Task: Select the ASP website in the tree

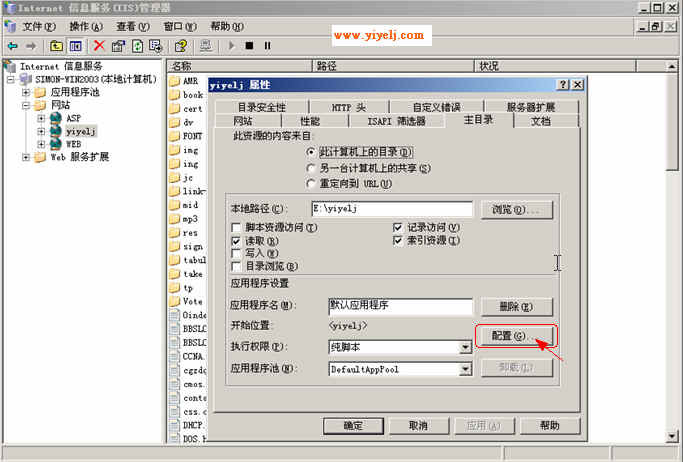Action: pos(73,118)
